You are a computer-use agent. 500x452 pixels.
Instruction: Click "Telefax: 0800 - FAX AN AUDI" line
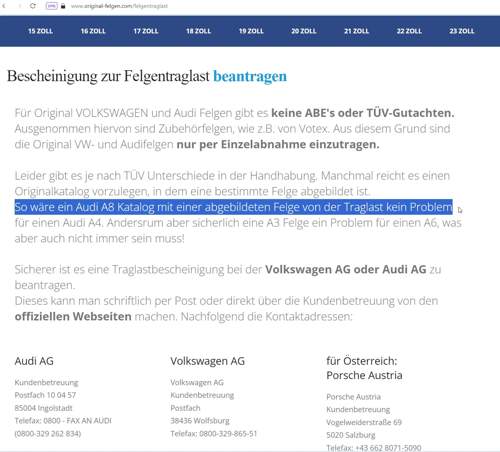63,421
